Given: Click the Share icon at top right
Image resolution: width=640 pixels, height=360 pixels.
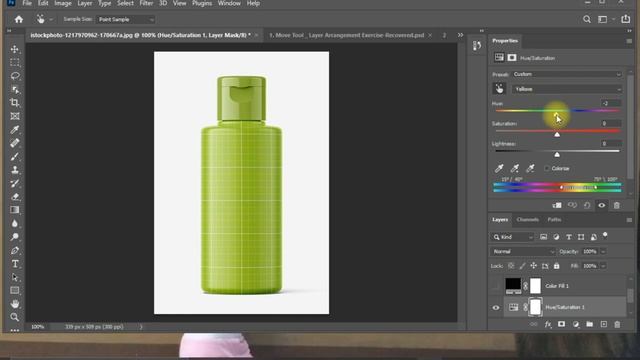Looking at the screenshot, I should coord(625,19).
